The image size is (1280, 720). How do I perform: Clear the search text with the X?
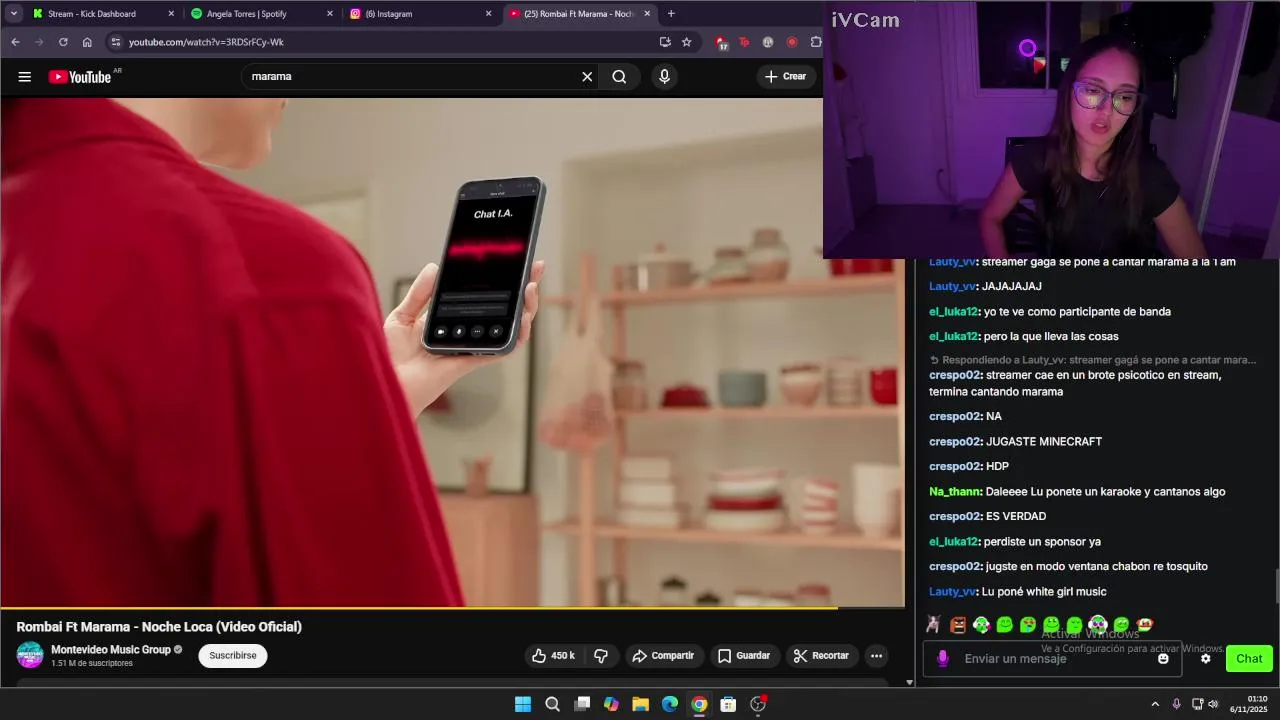(587, 77)
